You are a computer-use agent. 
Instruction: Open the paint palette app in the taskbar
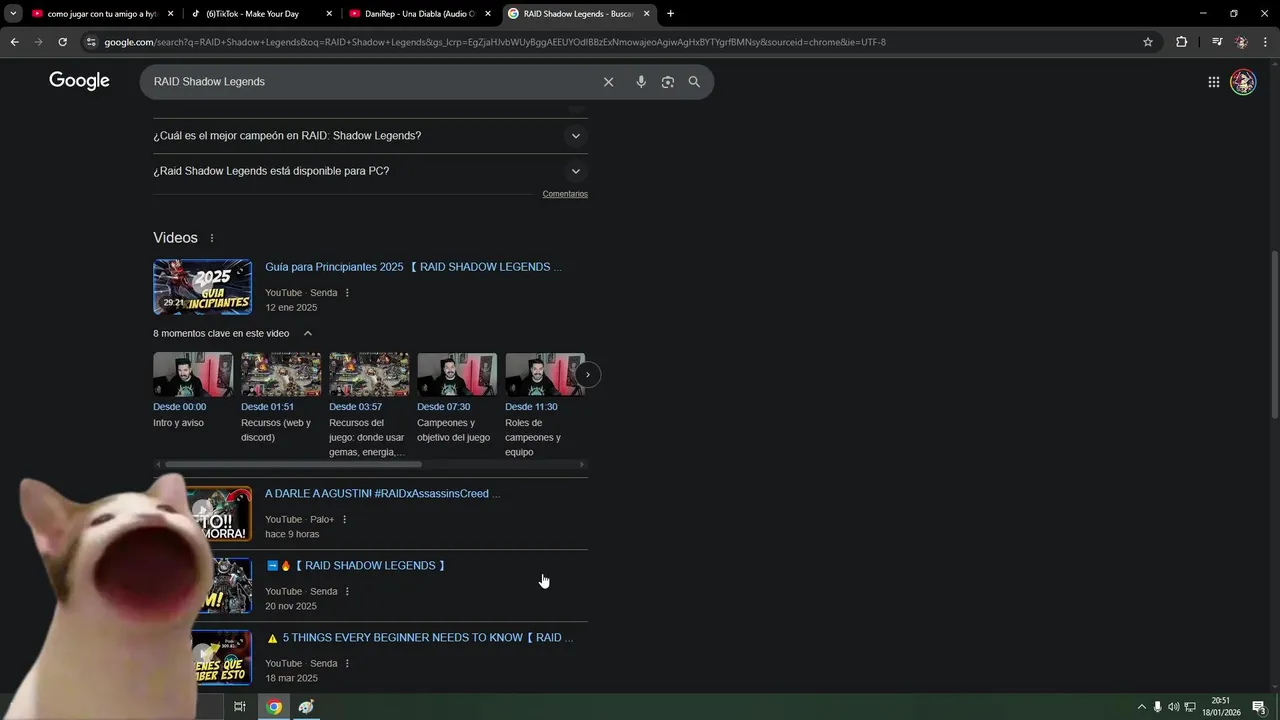tap(307, 707)
